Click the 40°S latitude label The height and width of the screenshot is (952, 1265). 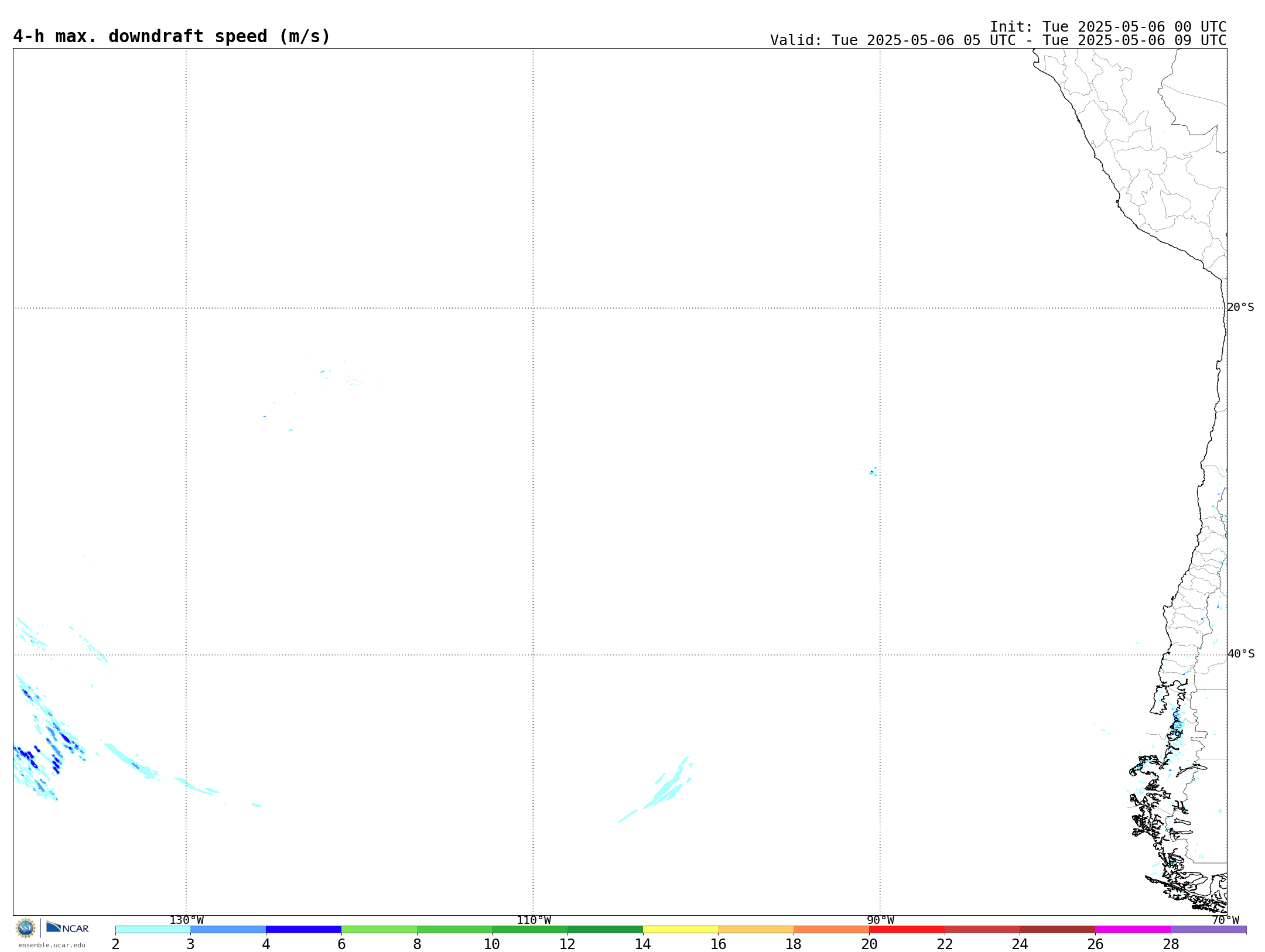(1240, 654)
